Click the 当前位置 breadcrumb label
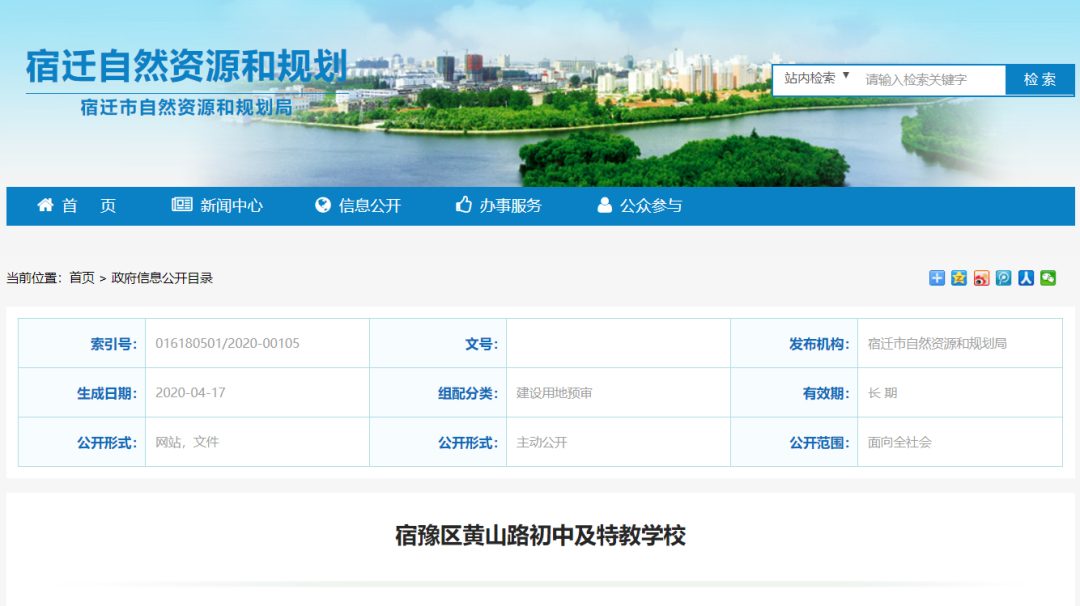The width and height of the screenshot is (1080, 606). tap(34, 278)
